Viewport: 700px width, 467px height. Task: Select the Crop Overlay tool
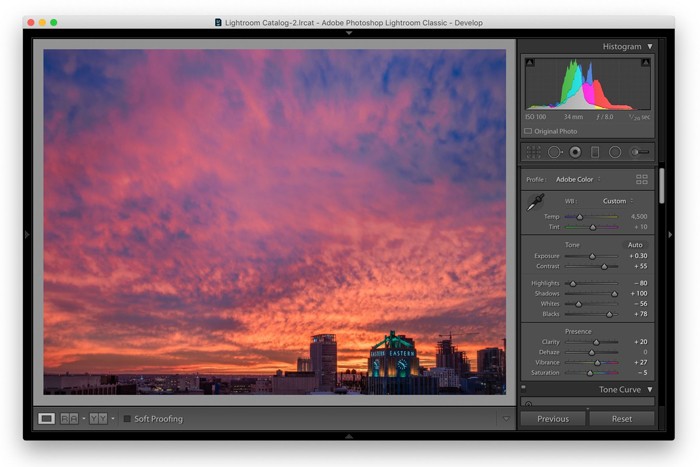533,152
